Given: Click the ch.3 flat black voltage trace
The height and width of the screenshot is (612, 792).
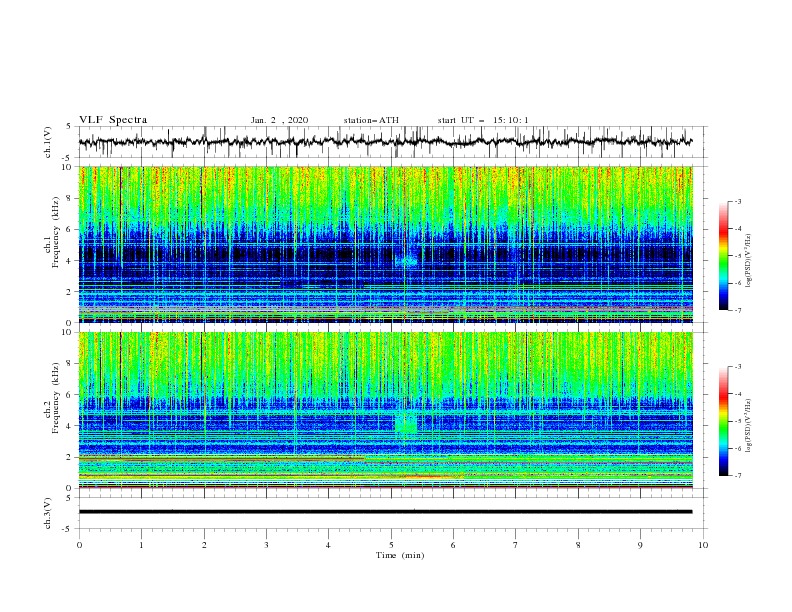Looking at the screenshot, I should pyautogui.click(x=385, y=512).
